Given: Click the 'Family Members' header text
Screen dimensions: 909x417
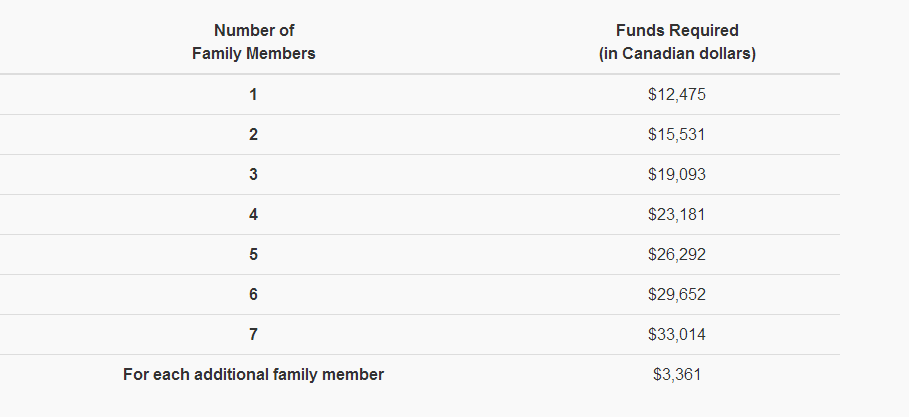Looking at the screenshot, I should click(254, 54).
